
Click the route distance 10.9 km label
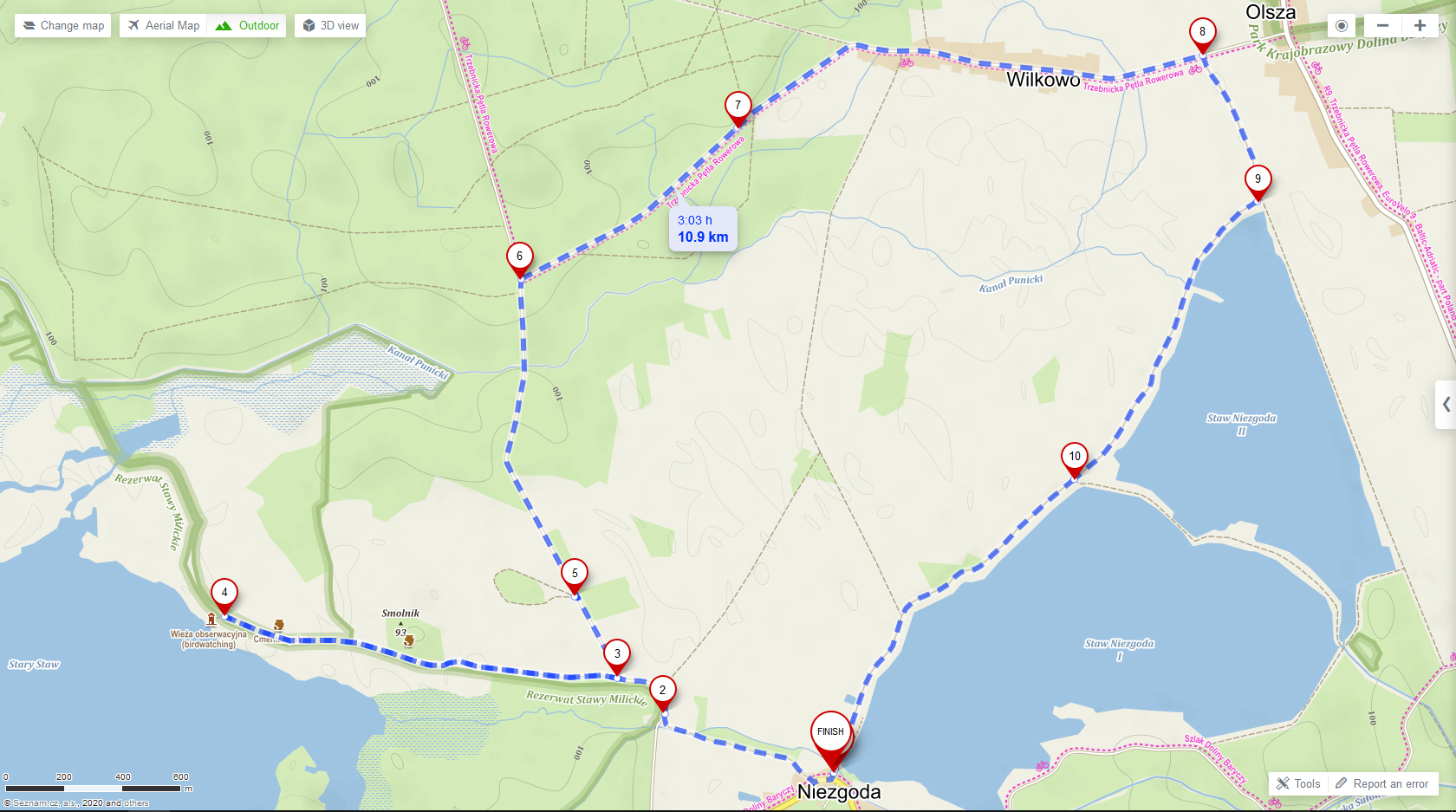[x=703, y=237]
